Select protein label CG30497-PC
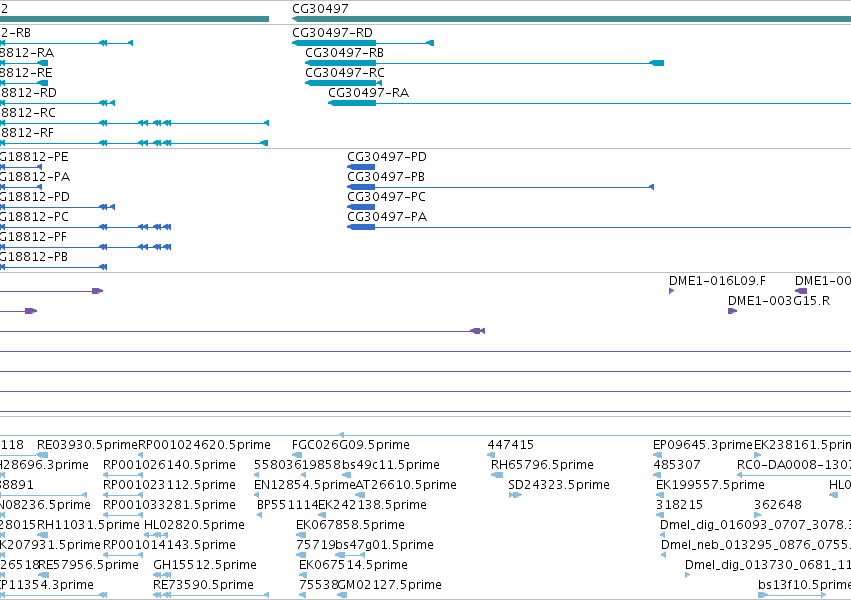Screen dimensions: 851x600 [x=386, y=197]
